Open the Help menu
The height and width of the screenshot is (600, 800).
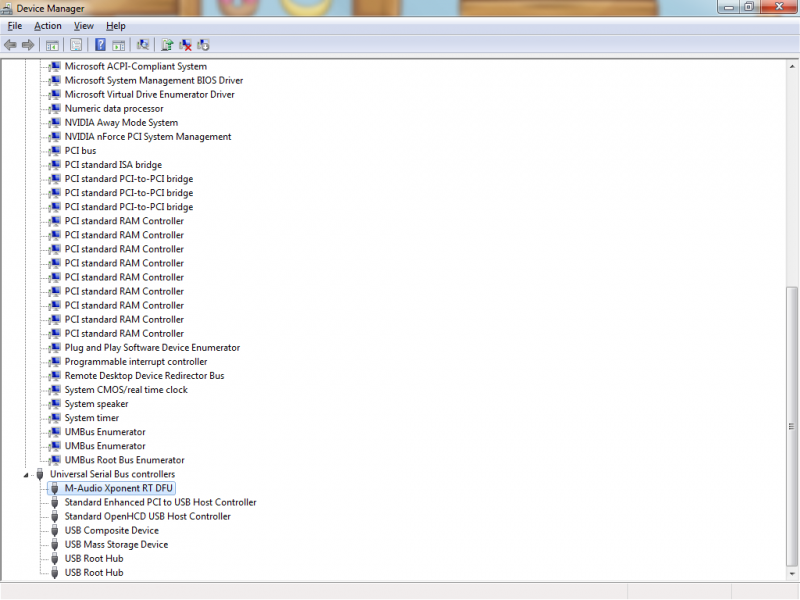coord(116,26)
